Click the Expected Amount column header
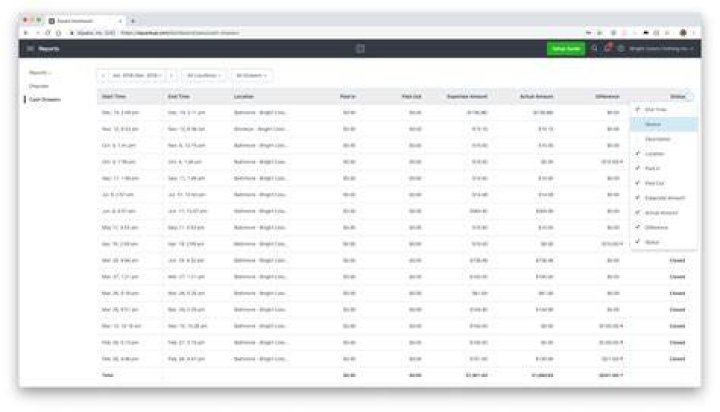Screen dimensions: 720x412 pos(467,96)
